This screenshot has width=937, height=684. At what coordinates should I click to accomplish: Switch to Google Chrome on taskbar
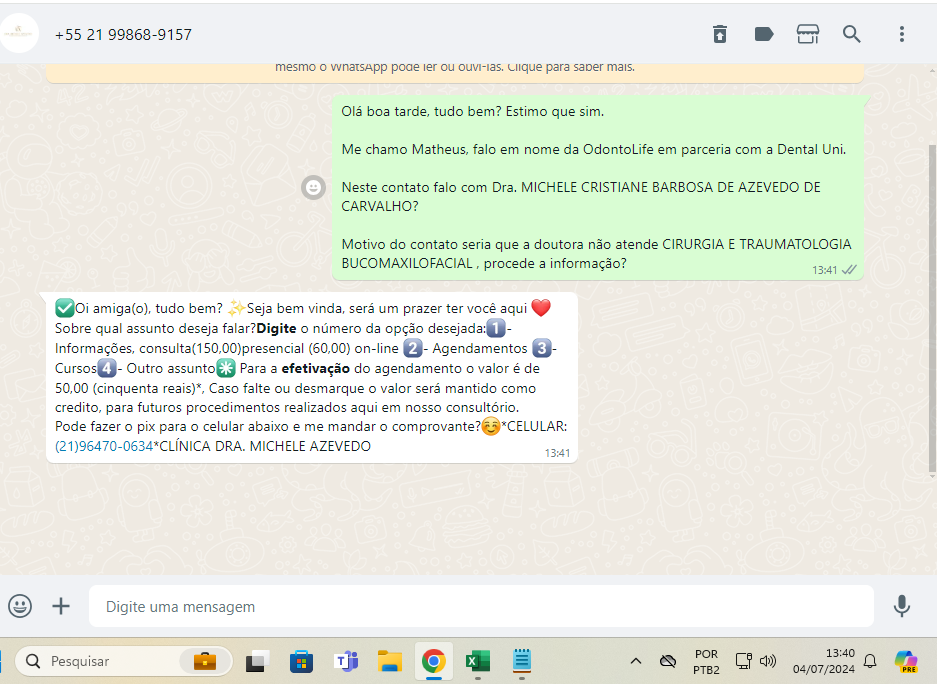(x=434, y=661)
